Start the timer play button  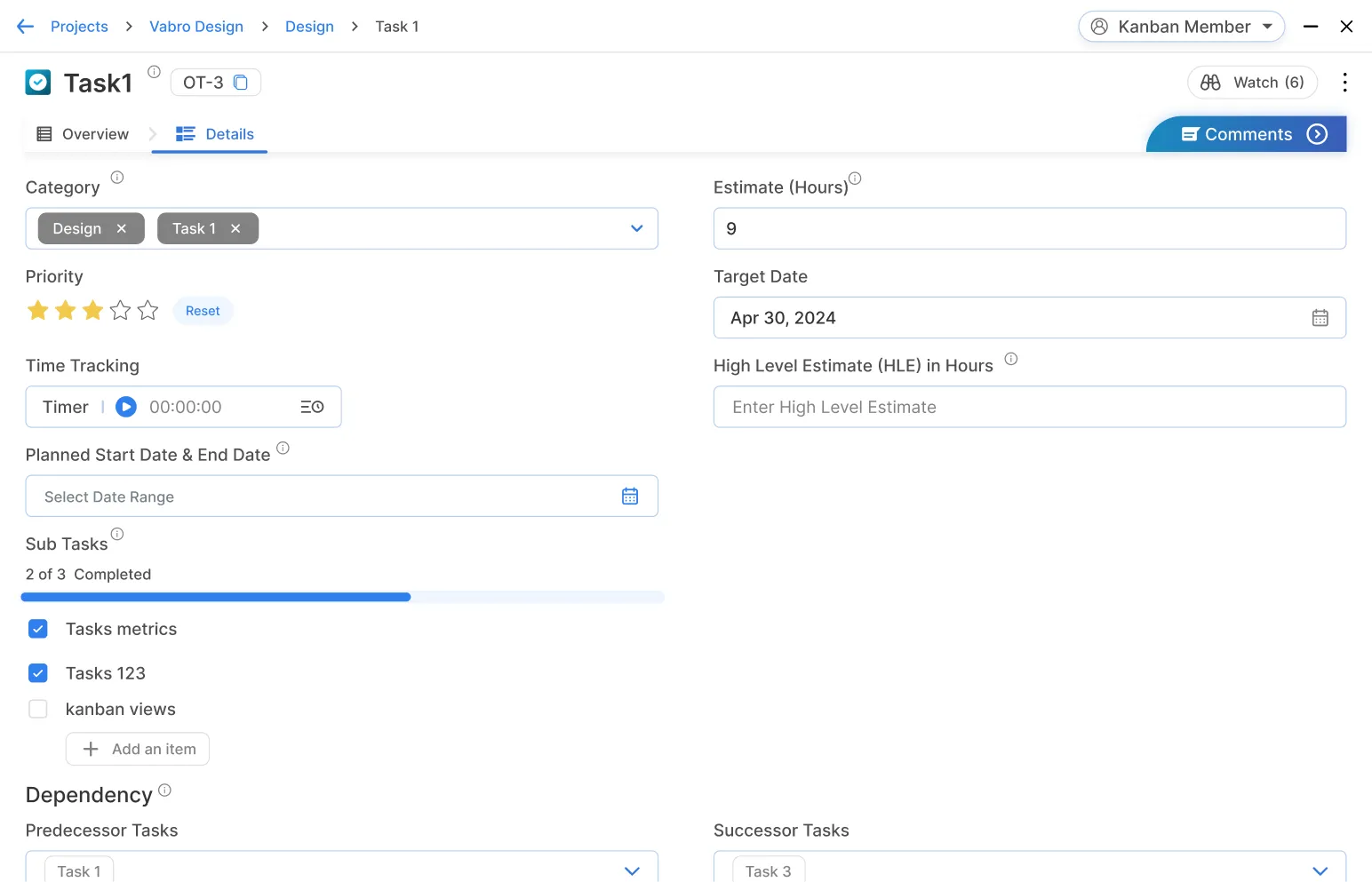tap(126, 407)
